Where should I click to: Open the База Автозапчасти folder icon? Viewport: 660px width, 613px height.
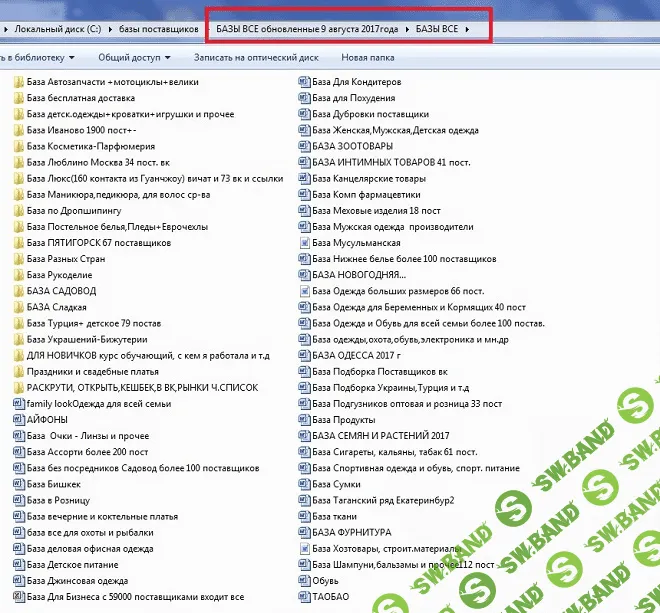pos(18,83)
